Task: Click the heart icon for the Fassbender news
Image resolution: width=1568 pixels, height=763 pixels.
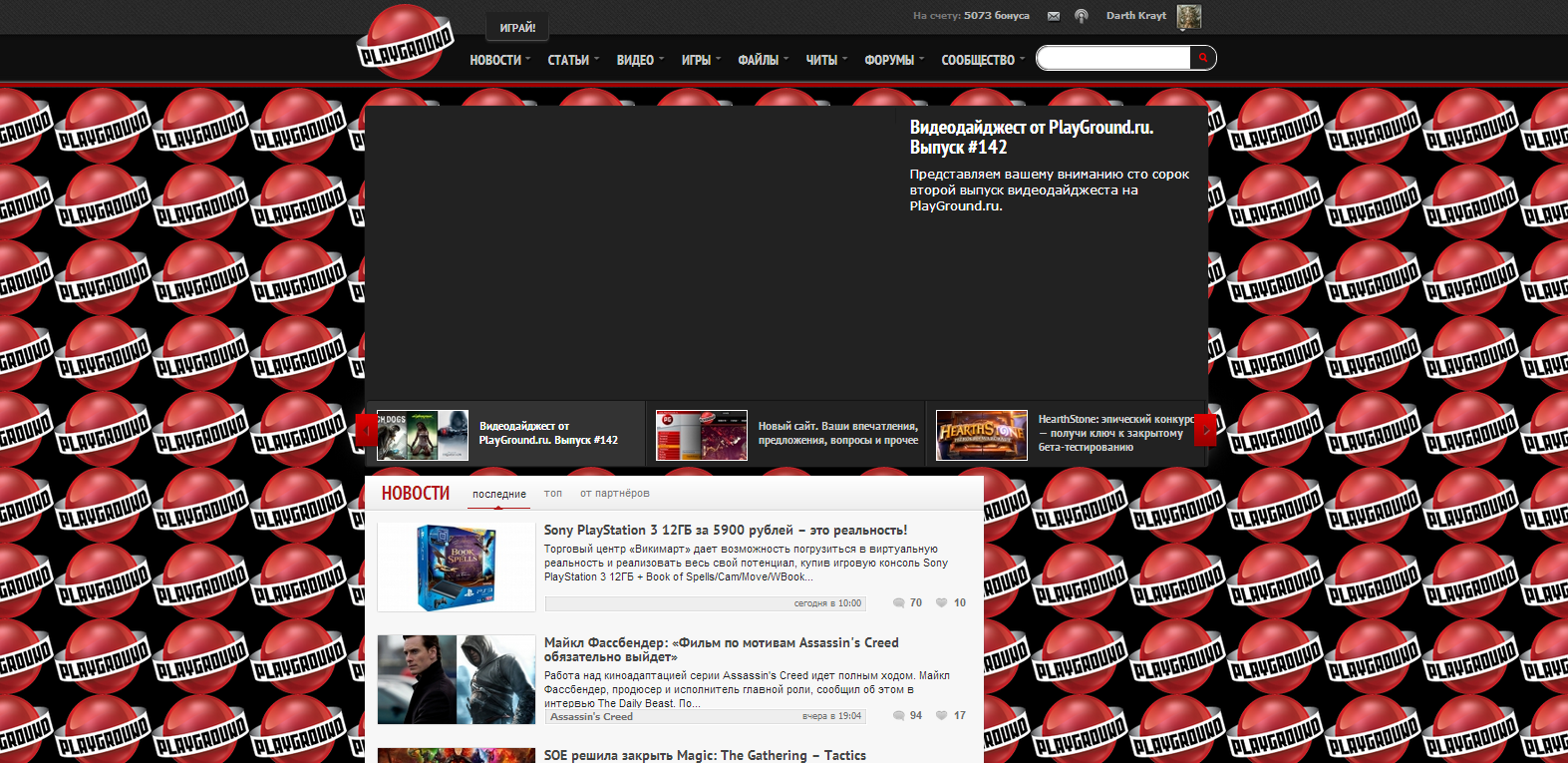Action: pyautogui.click(x=941, y=716)
